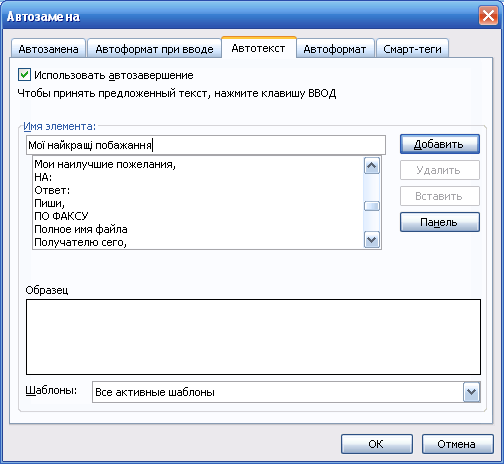Confirm with the OK button
This screenshot has height=464, width=504.
point(376,444)
